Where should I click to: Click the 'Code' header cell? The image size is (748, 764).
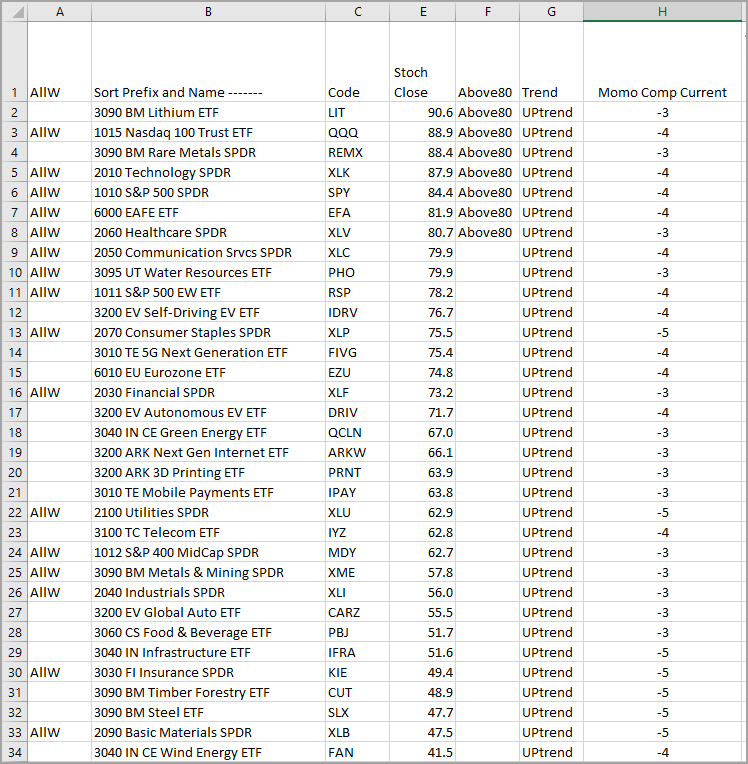[358, 62]
